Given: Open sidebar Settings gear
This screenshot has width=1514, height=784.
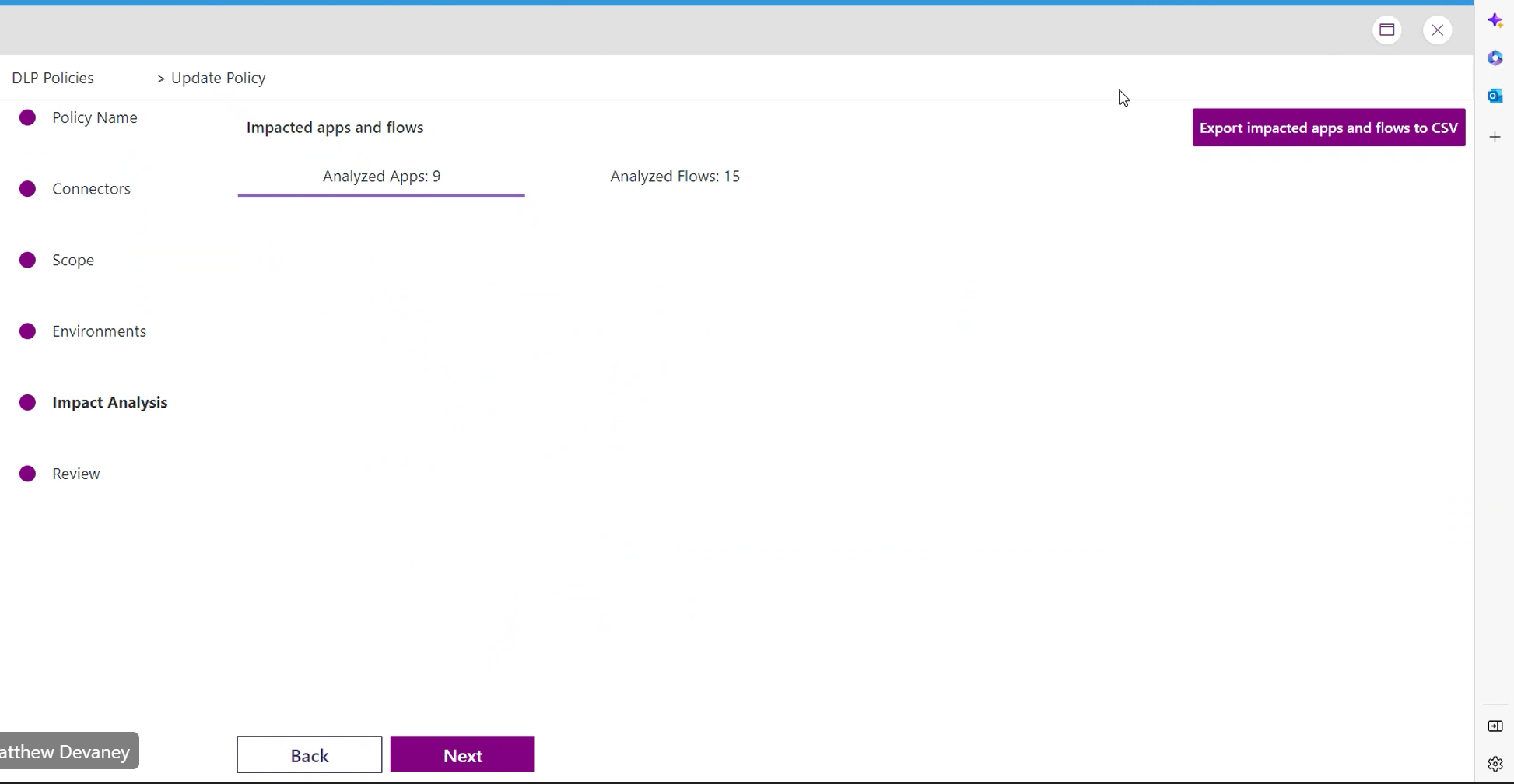Looking at the screenshot, I should click(x=1495, y=764).
